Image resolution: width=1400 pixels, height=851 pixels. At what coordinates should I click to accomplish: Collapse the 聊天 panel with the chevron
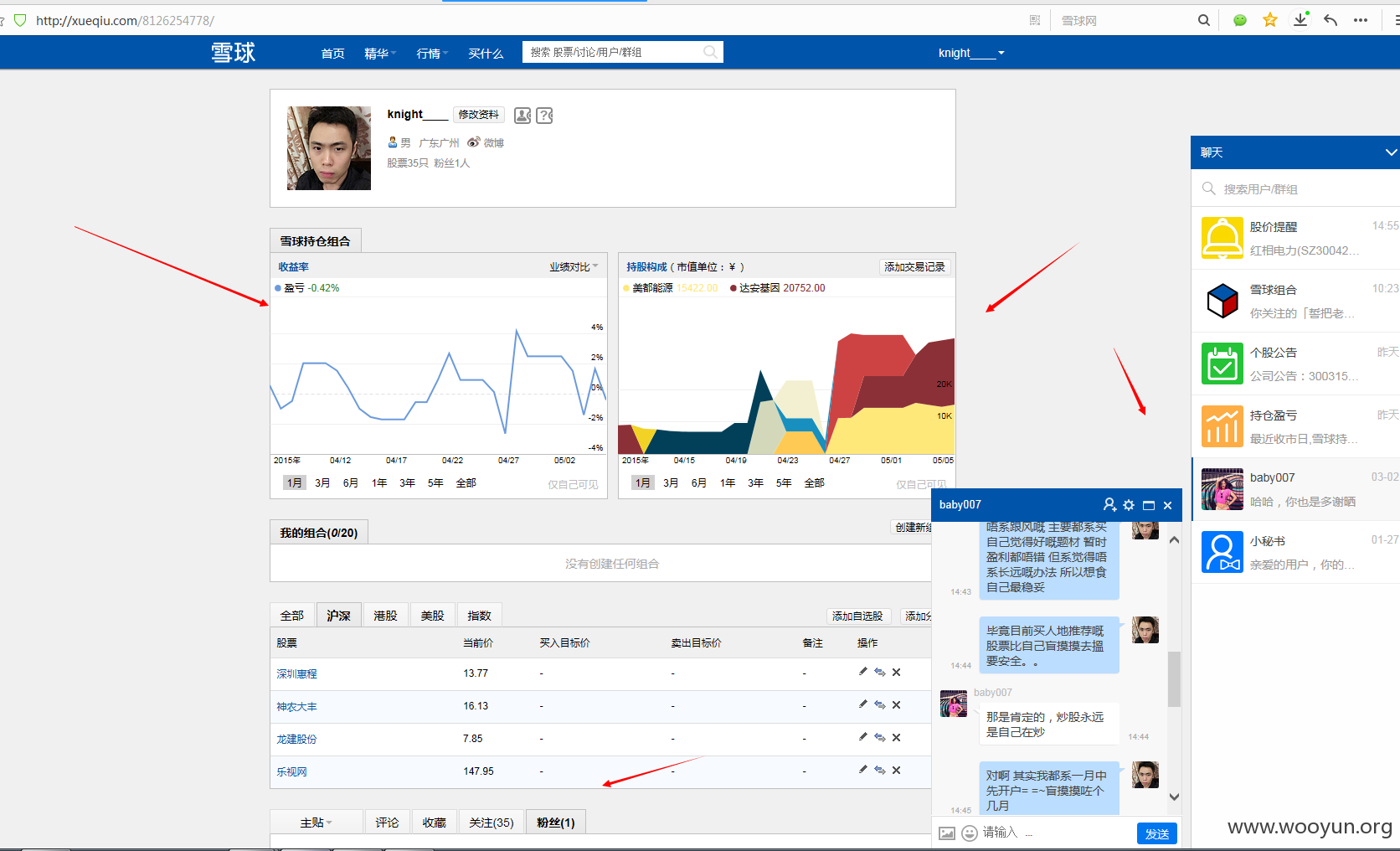click(x=1390, y=152)
